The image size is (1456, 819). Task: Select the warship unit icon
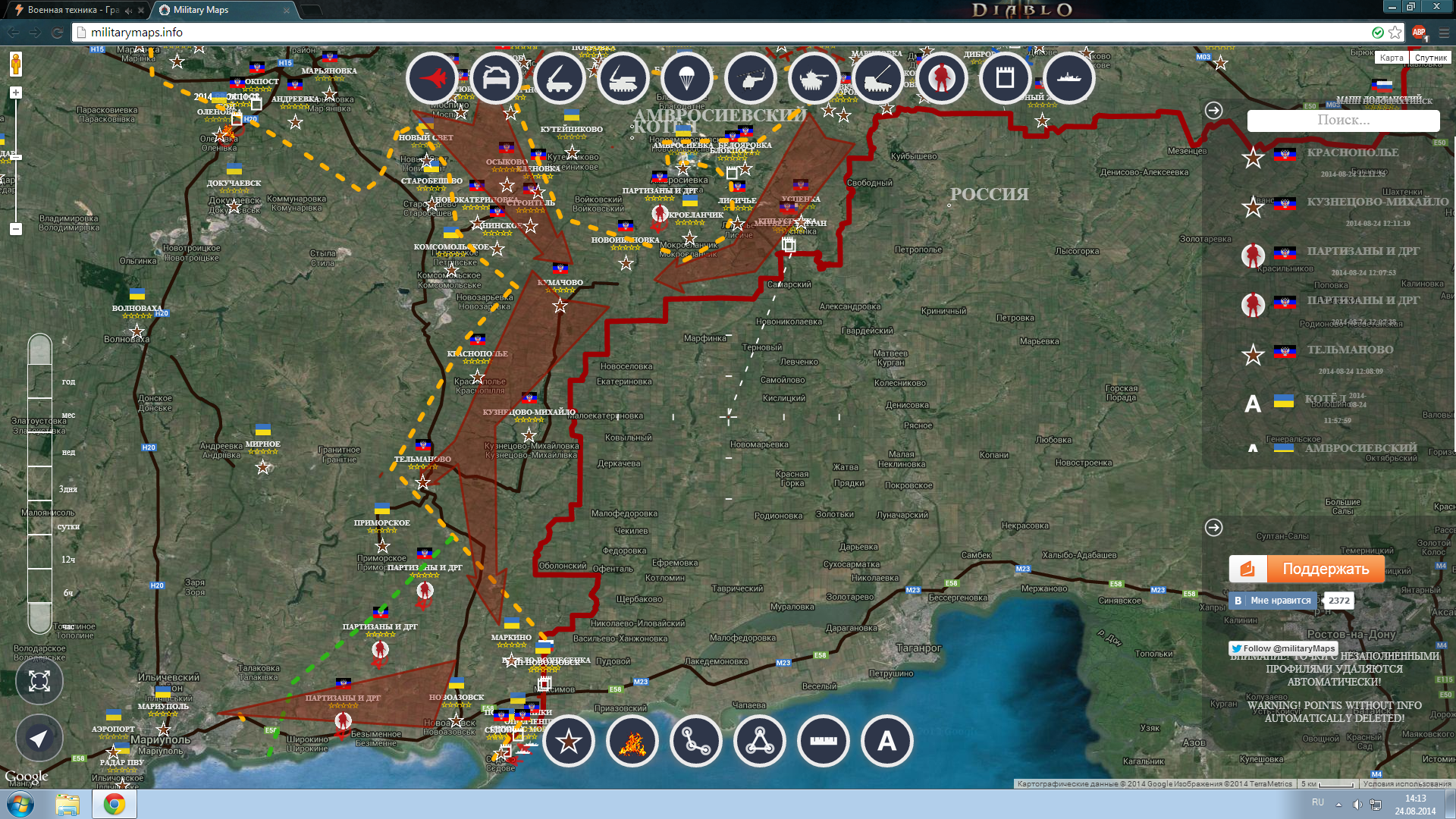[1068, 78]
